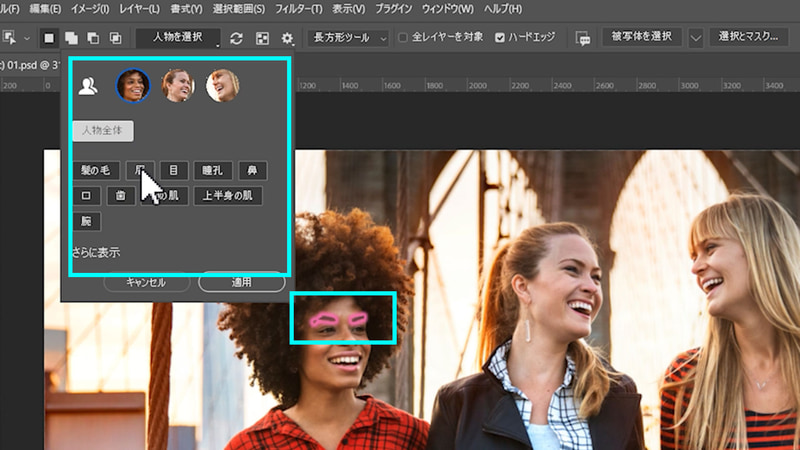
Task: Open the プラグイン menu
Action: [393, 9]
